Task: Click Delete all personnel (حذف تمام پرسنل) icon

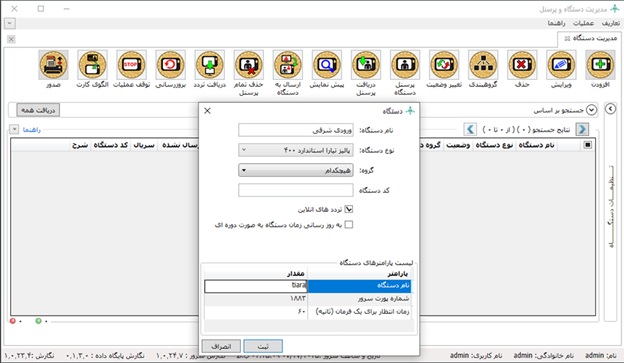Action: tap(248, 65)
